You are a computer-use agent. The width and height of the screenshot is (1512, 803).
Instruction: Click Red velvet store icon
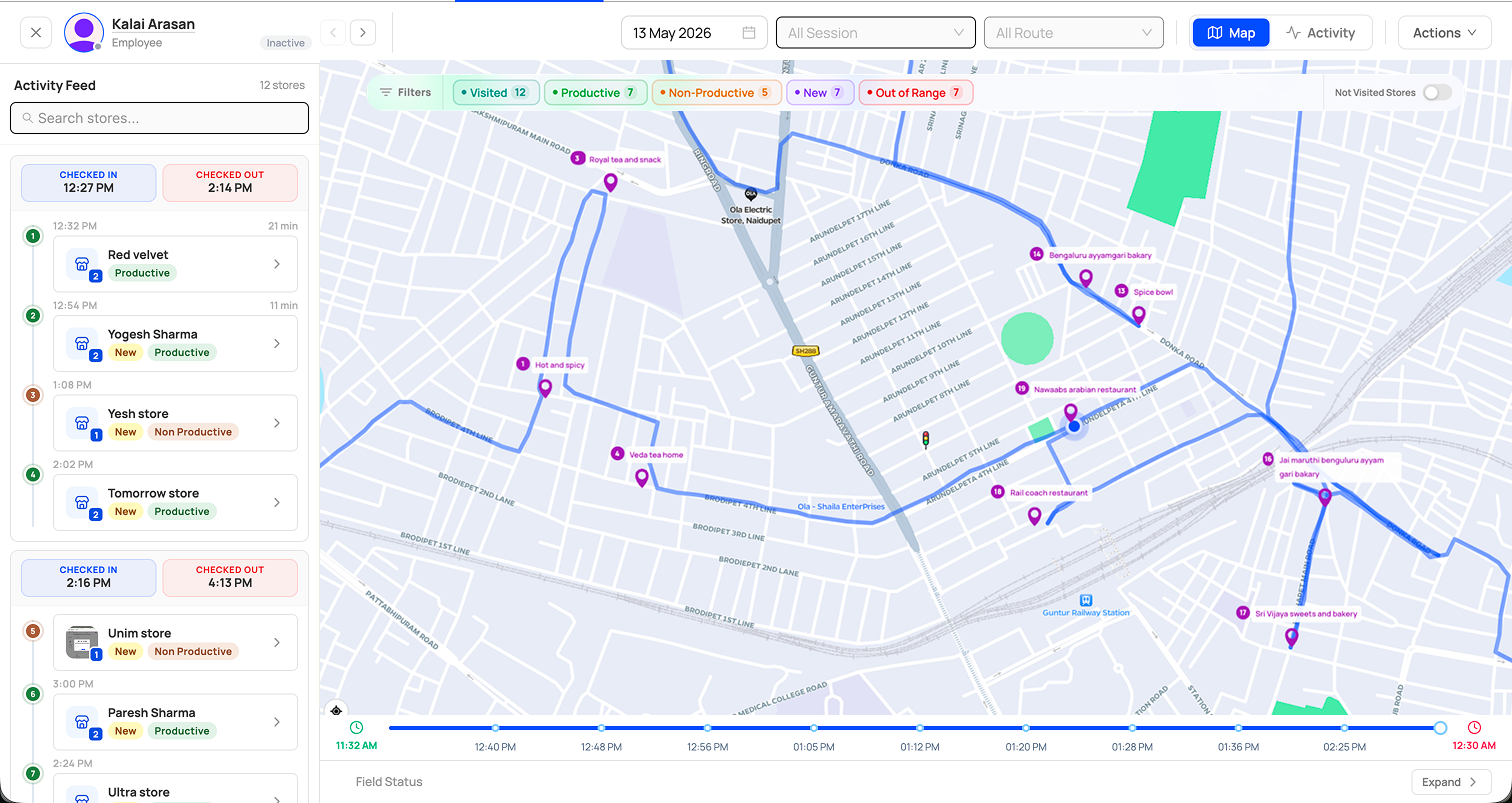pyautogui.click(x=82, y=264)
